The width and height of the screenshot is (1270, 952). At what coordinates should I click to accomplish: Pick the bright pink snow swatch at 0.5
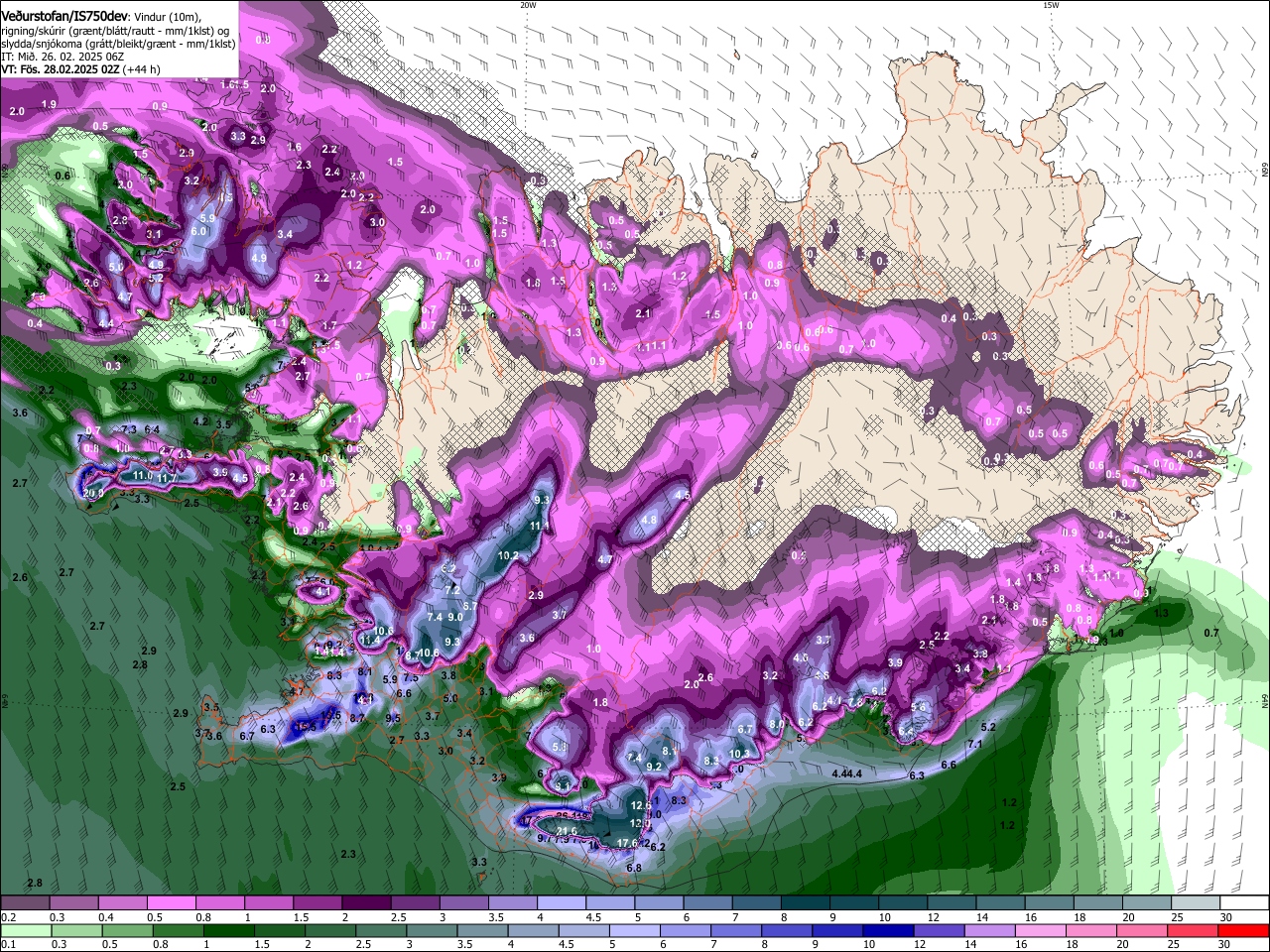point(171,902)
